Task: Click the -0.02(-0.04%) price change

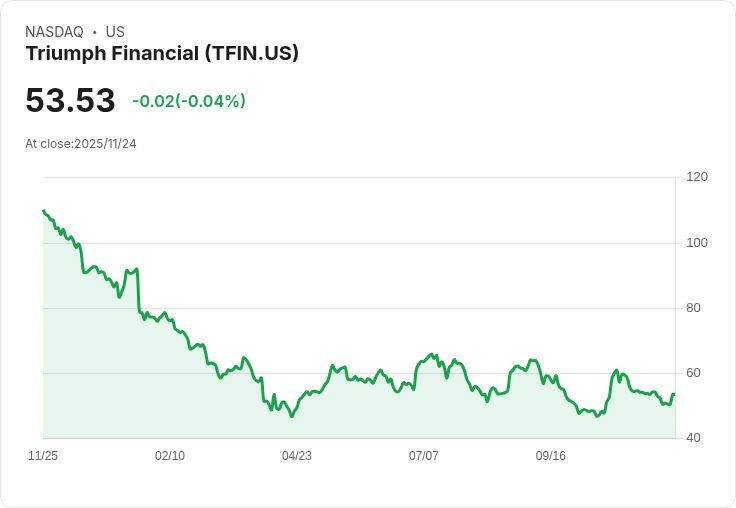Action: tap(189, 101)
